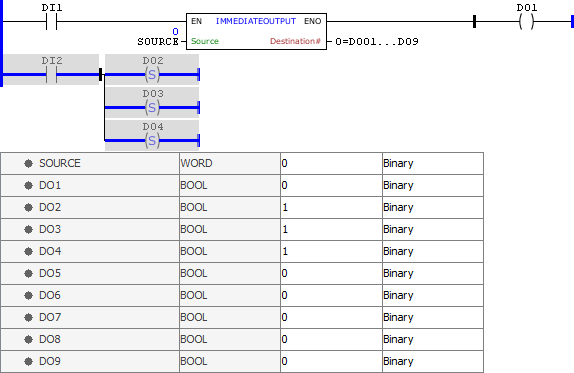This screenshot has width=574, height=373.
Task: Click the Source pin inside the block
Action: [x=205, y=41]
